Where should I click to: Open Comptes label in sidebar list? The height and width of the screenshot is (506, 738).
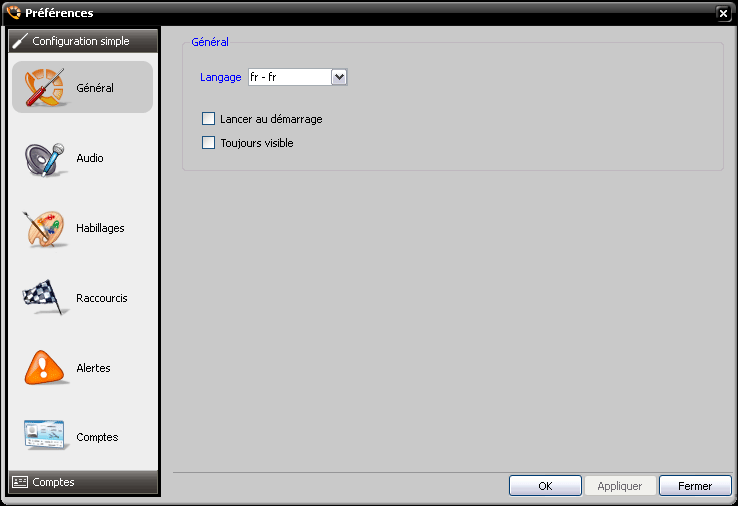97,437
